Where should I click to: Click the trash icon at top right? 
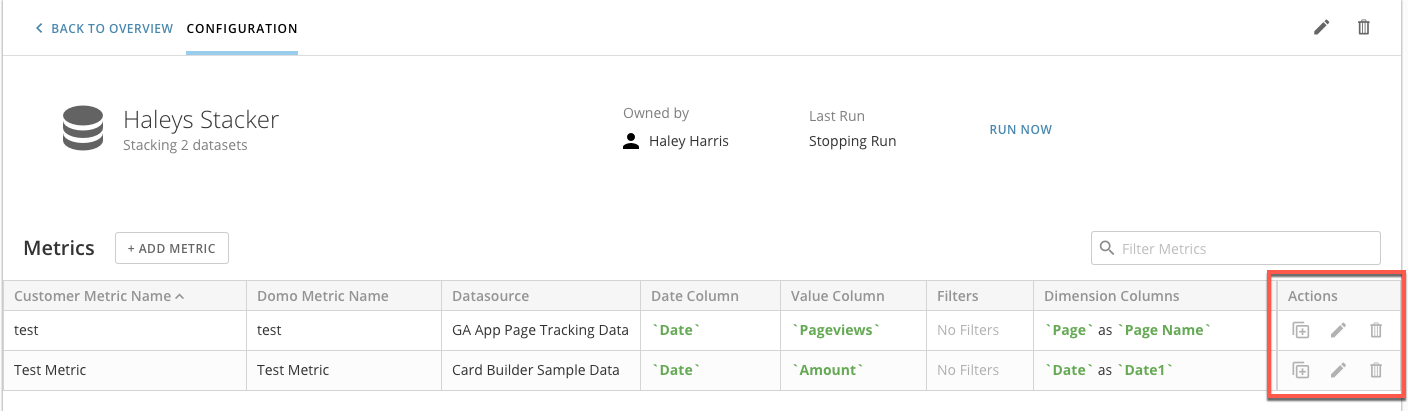[x=1363, y=28]
